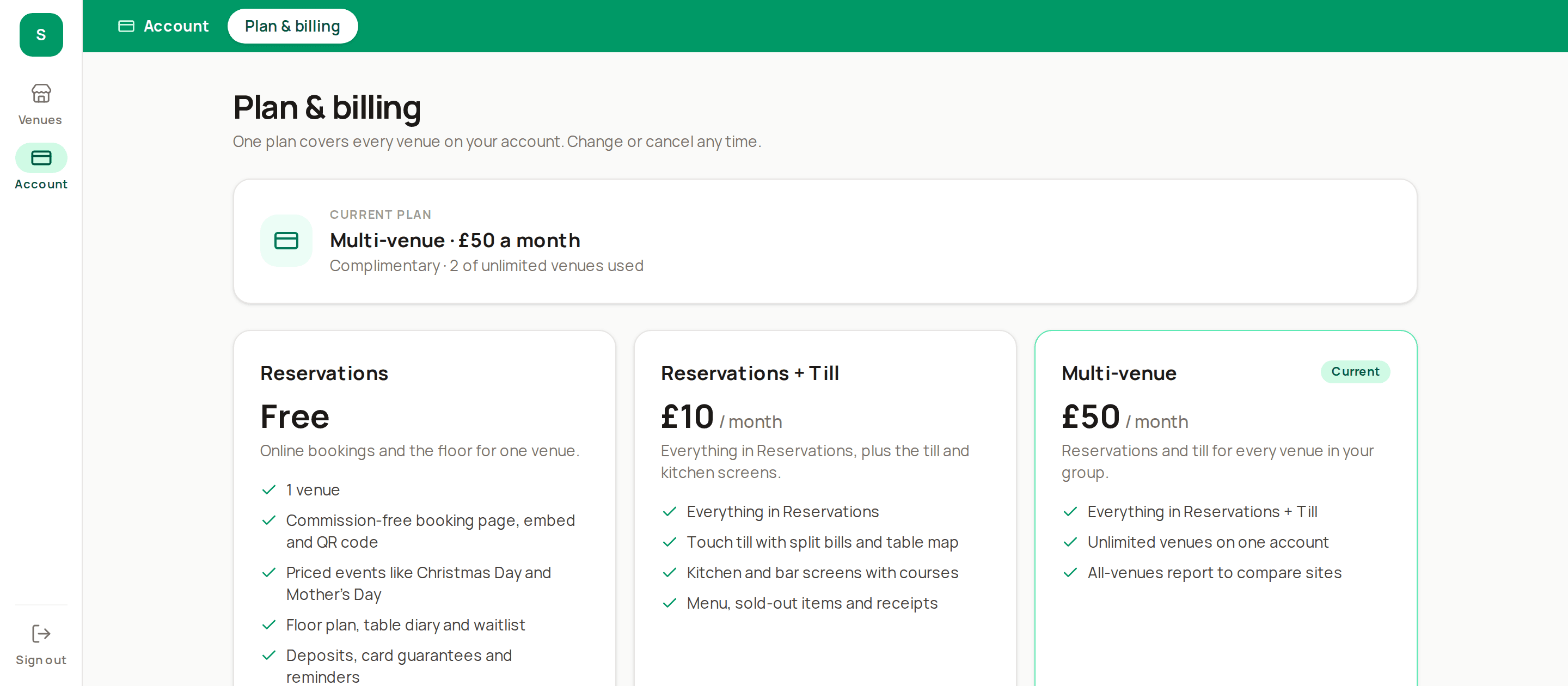
Task: Click 'Deposits, card guarantees and reminders' text
Action: [x=399, y=666]
